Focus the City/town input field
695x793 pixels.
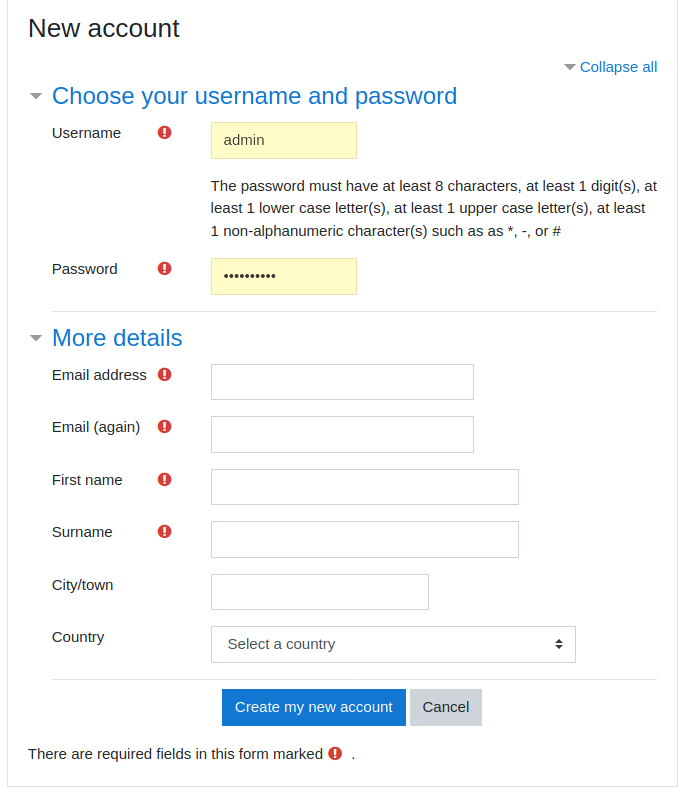click(319, 592)
